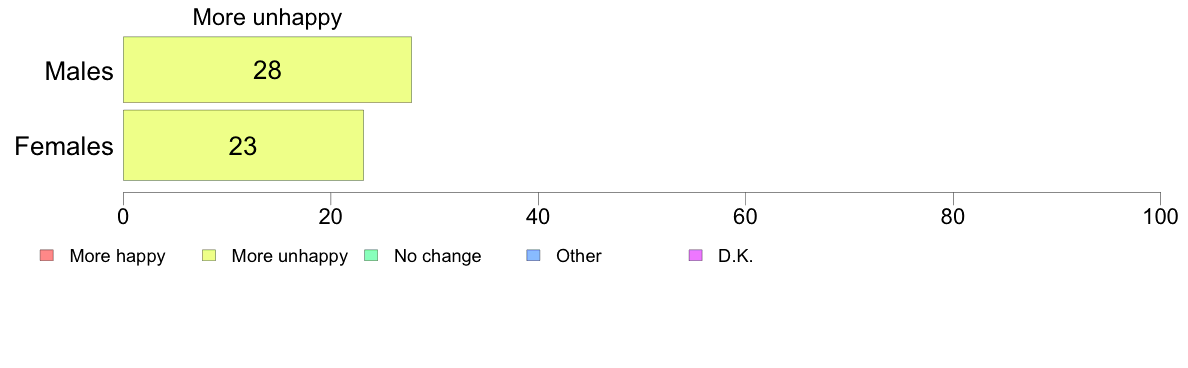Select the Males bar
Image resolution: width=1188 pixels, height=368 pixels.
(267, 70)
